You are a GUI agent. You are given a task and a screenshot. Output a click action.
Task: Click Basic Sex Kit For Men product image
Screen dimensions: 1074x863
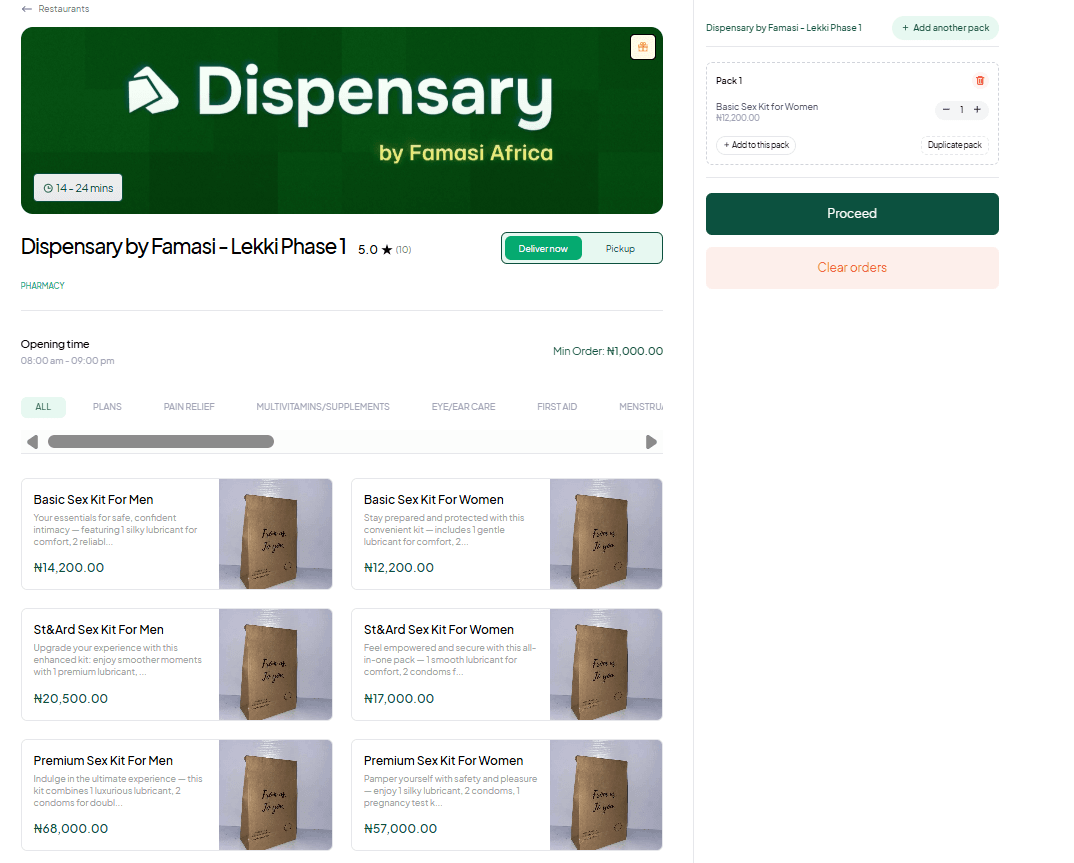(275, 534)
